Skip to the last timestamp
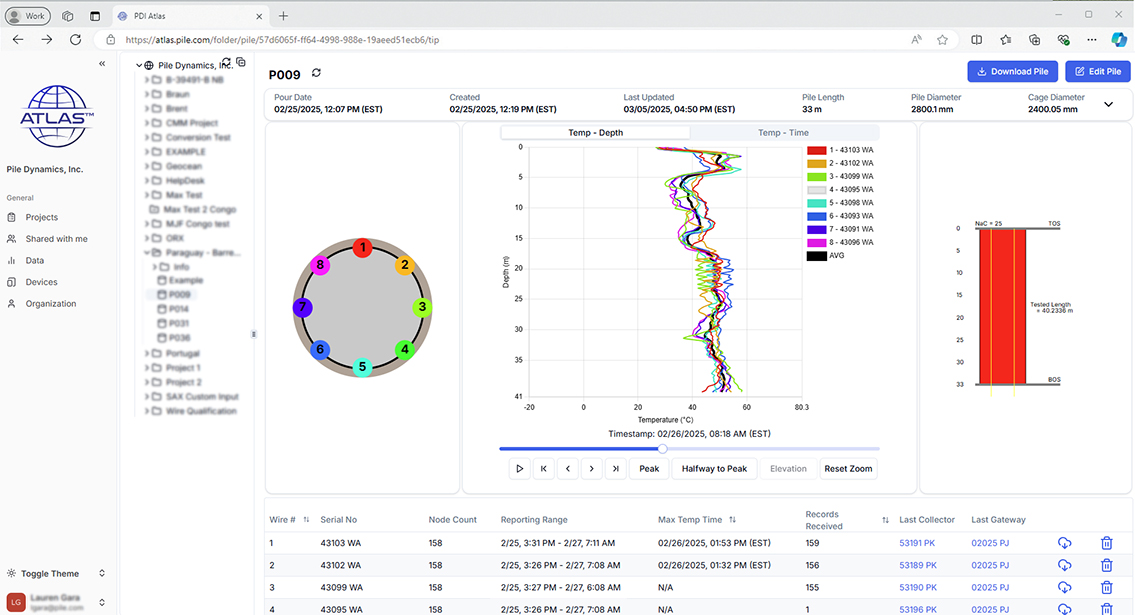 pos(615,469)
